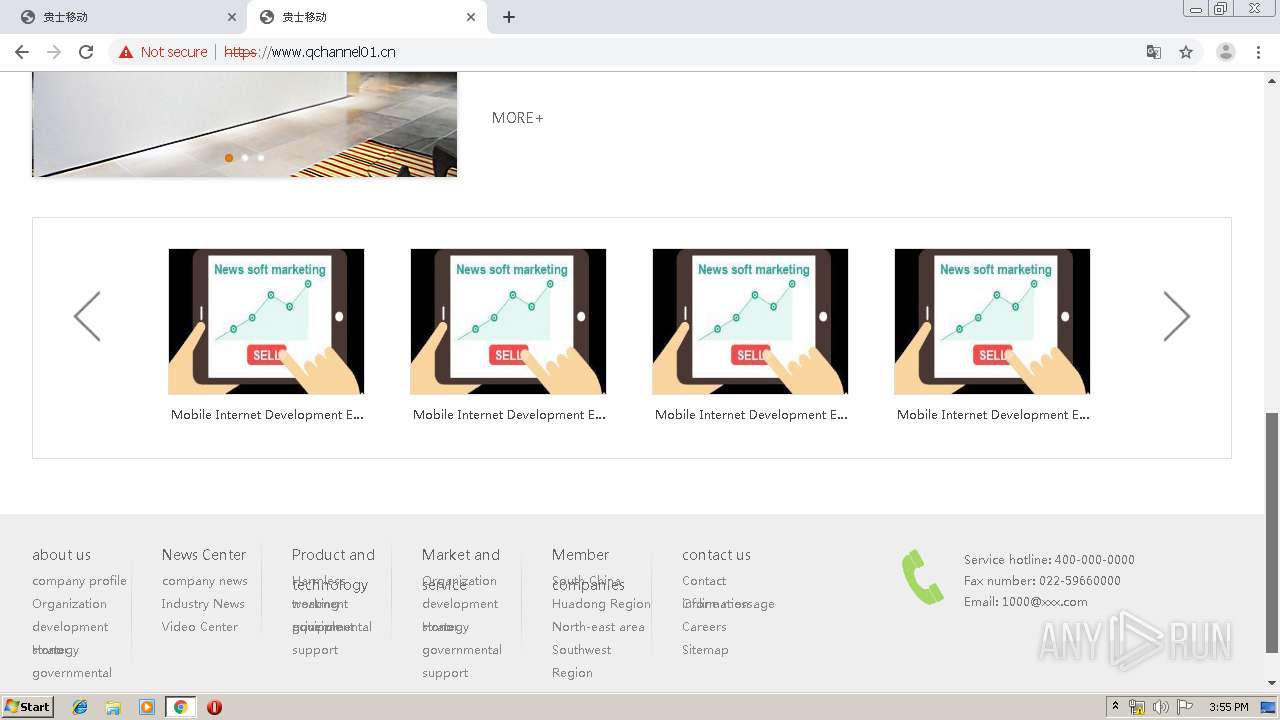1280x720 pixels.
Task: Select the orange first slider dot
Action: tap(229, 158)
